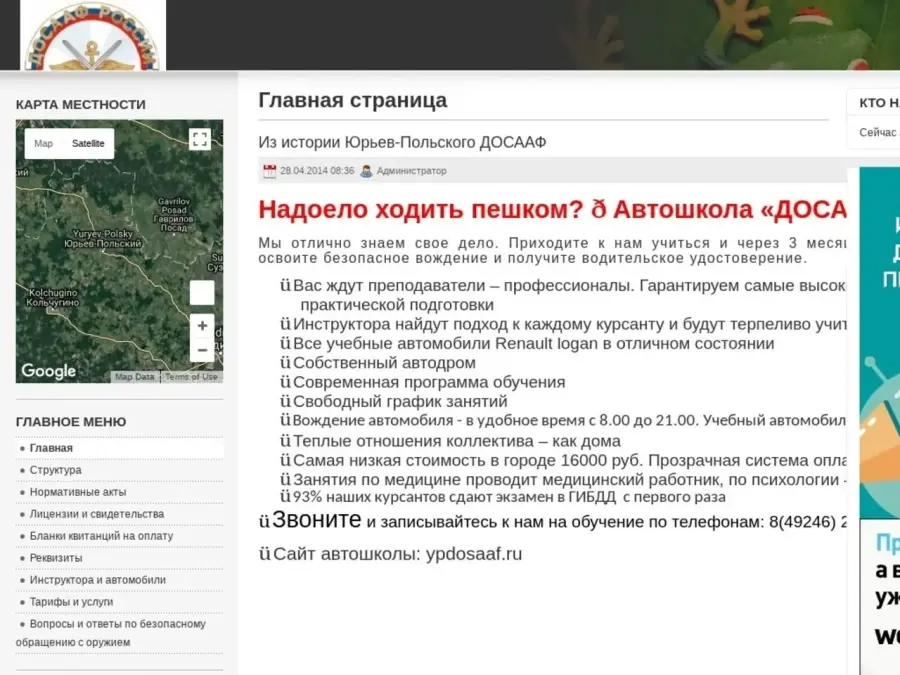Viewport: 900px width, 675px height.
Task: Click the date 28.04.2014 08:36
Action: tap(317, 171)
